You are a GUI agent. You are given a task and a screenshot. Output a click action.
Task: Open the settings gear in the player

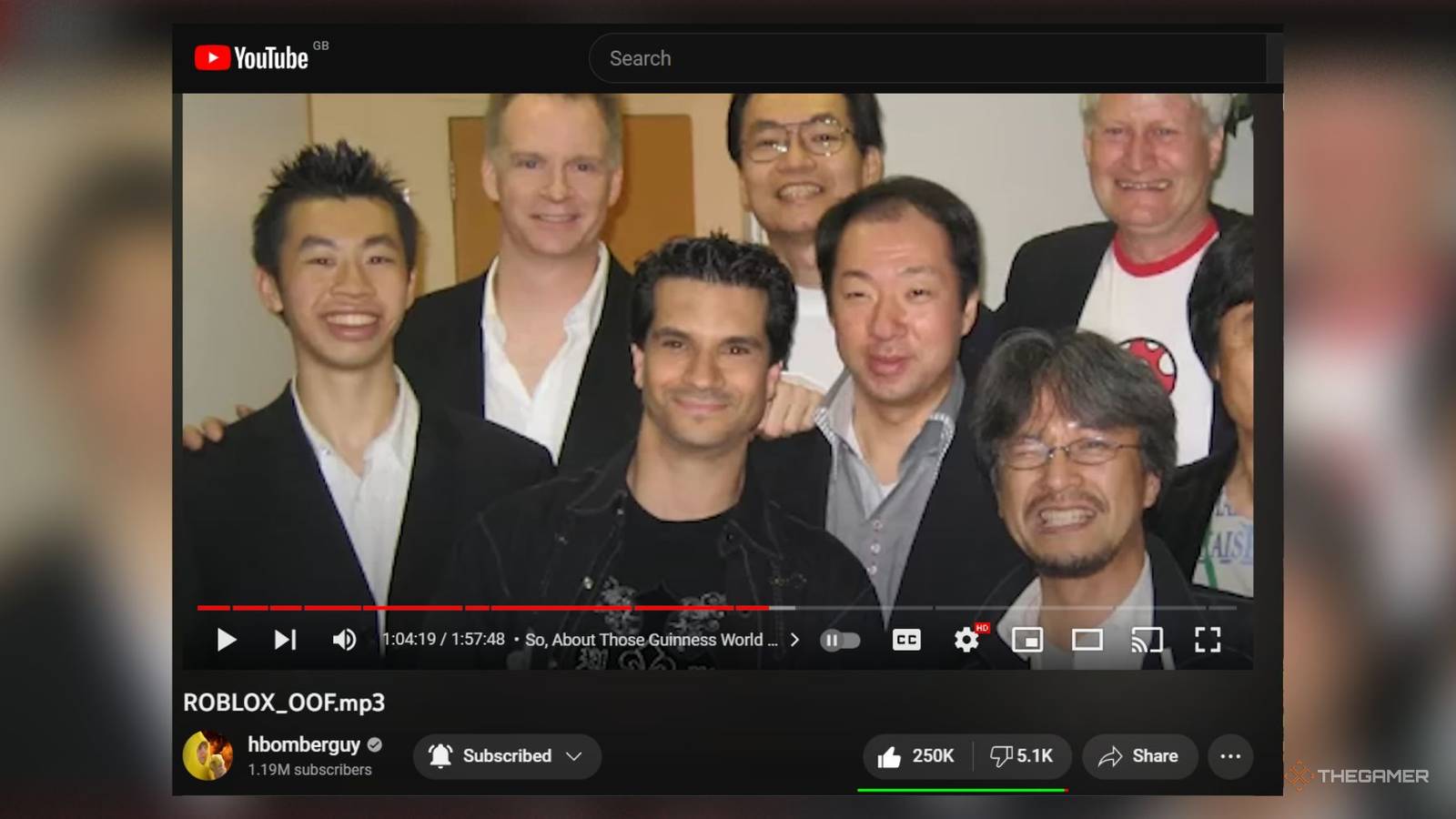click(x=966, y=640)
